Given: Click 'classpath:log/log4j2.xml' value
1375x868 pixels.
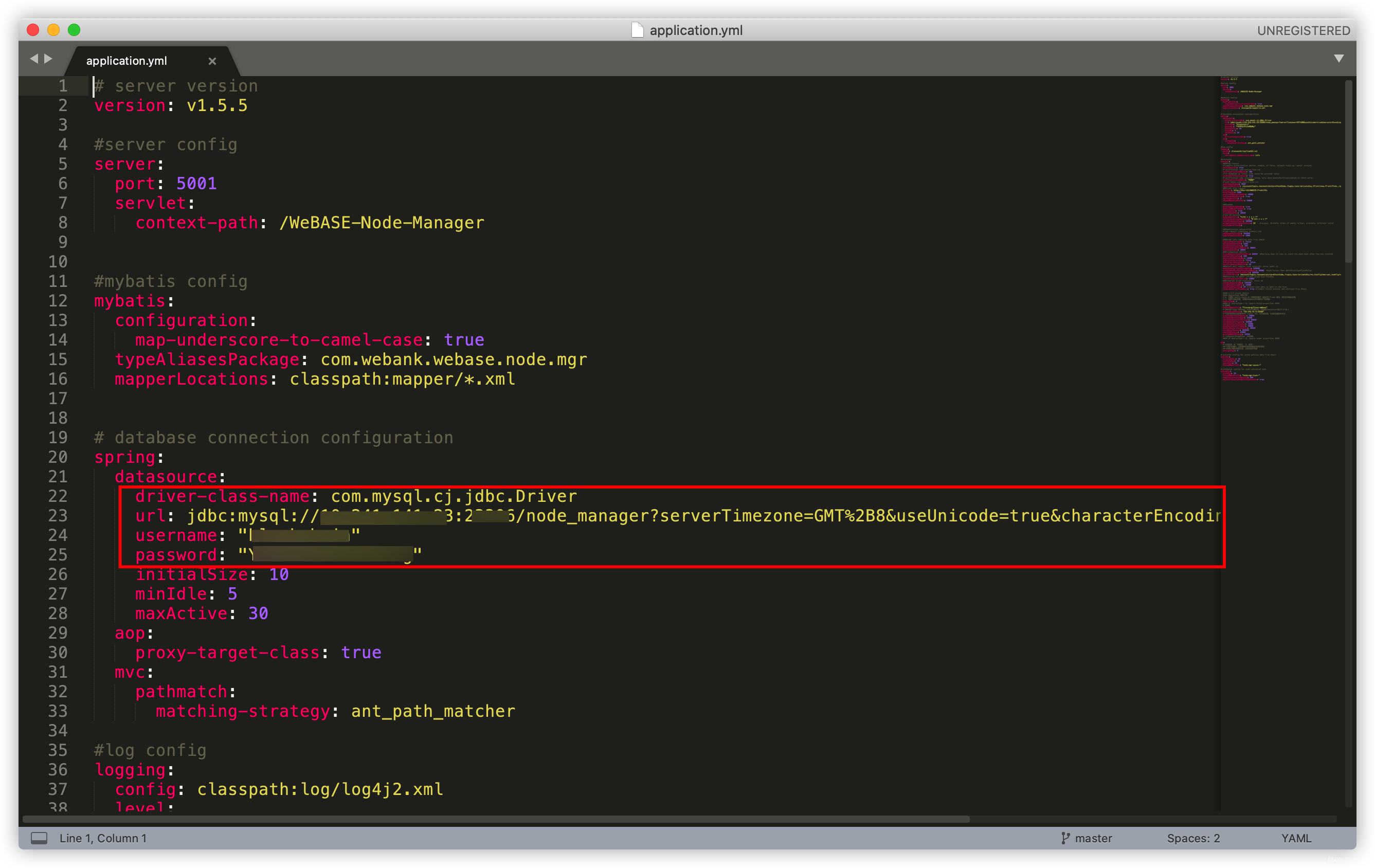Looking at the screenshot, I should 320,789.
